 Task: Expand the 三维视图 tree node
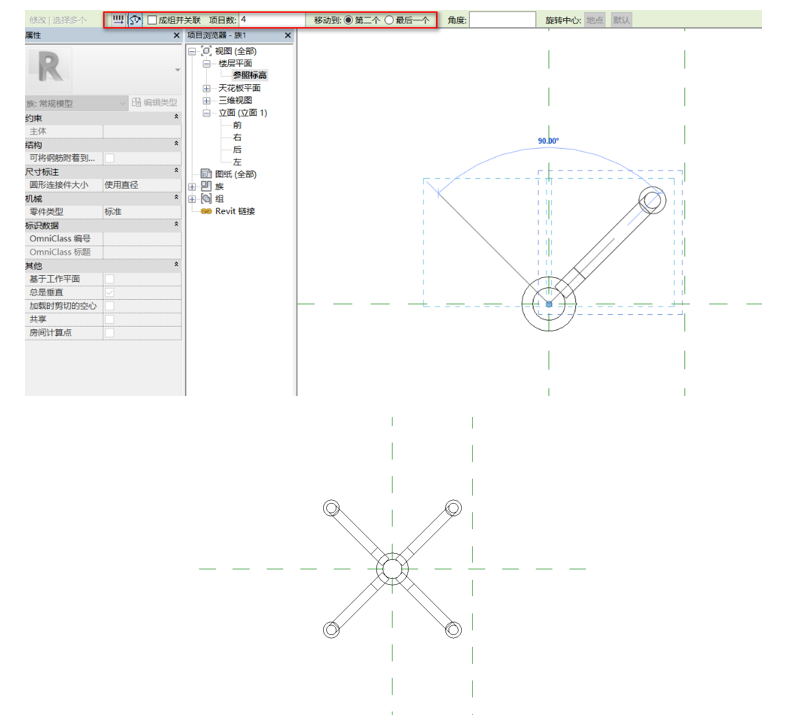pos(206,101)
